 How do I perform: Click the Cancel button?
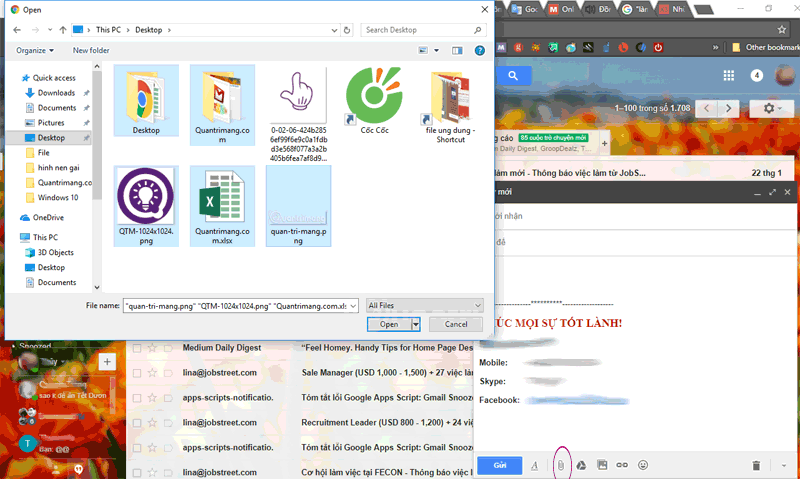click(456, 324)
